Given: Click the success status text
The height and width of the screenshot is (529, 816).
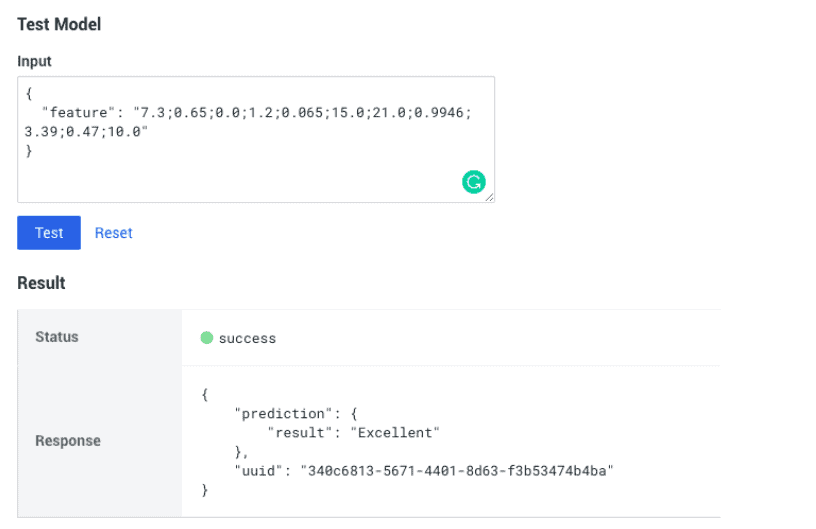Looking at the screenshot, I should [x=247, y=338].
